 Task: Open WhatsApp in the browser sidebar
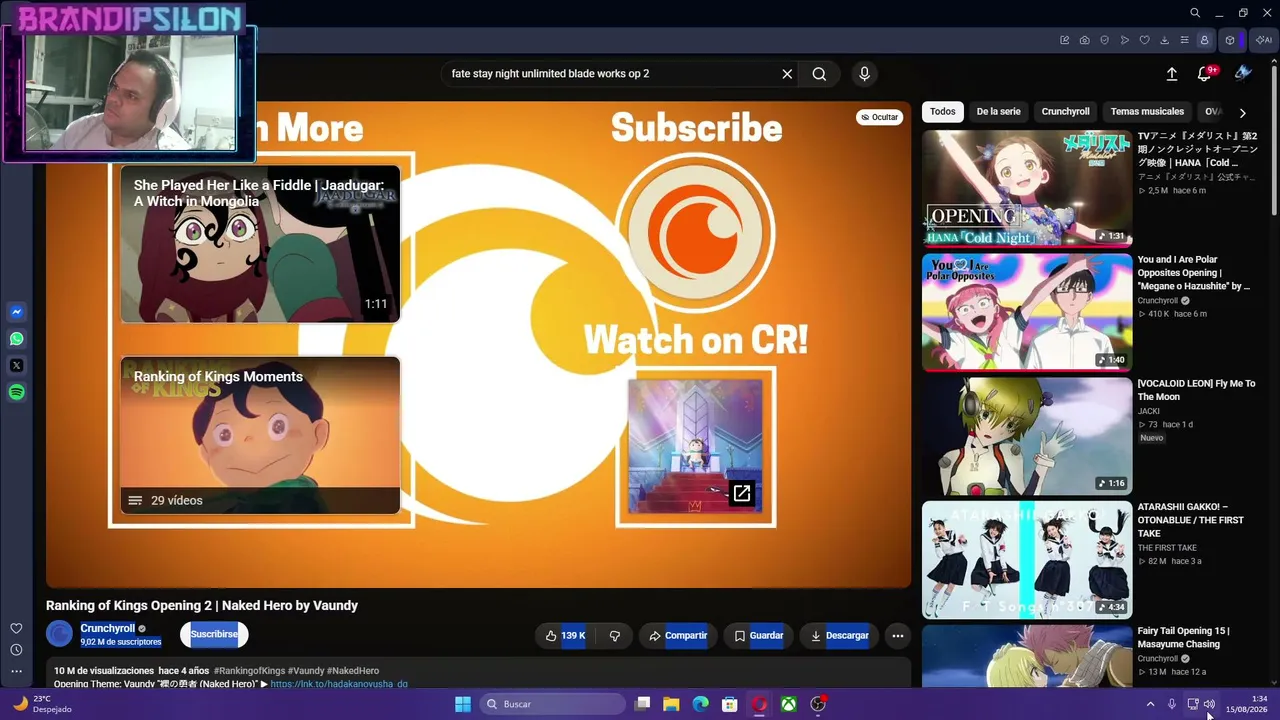click(x=16, y=339)
